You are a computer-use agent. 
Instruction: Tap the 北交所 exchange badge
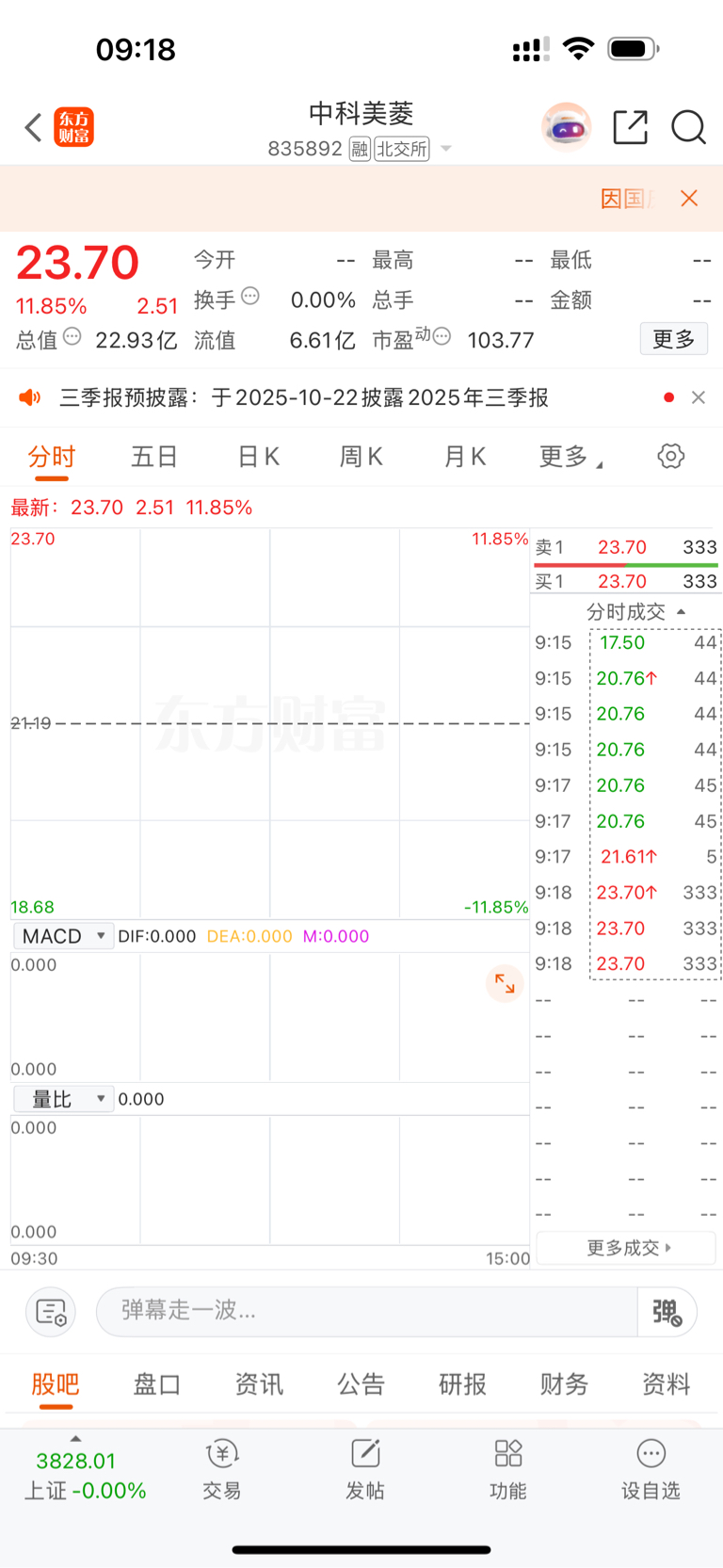(402, 149)
